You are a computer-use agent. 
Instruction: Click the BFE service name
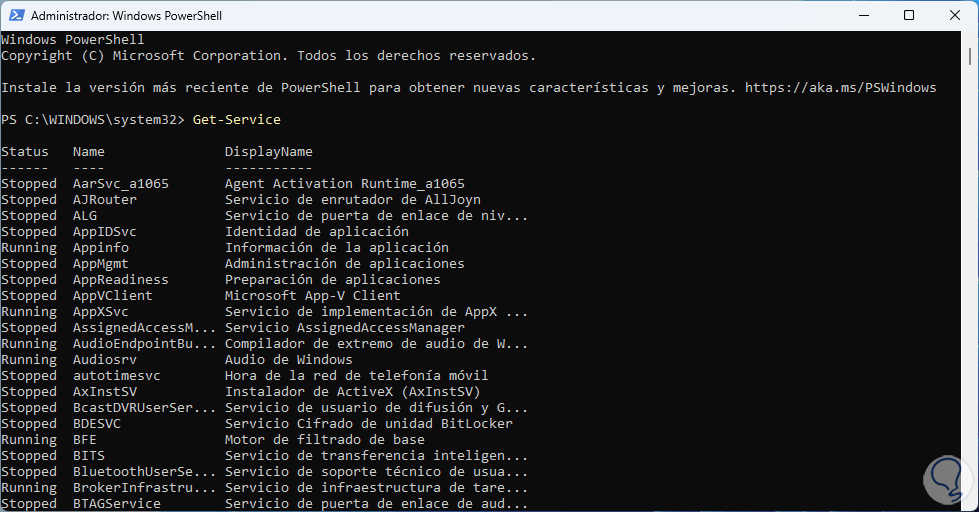(x=85, y=440)
